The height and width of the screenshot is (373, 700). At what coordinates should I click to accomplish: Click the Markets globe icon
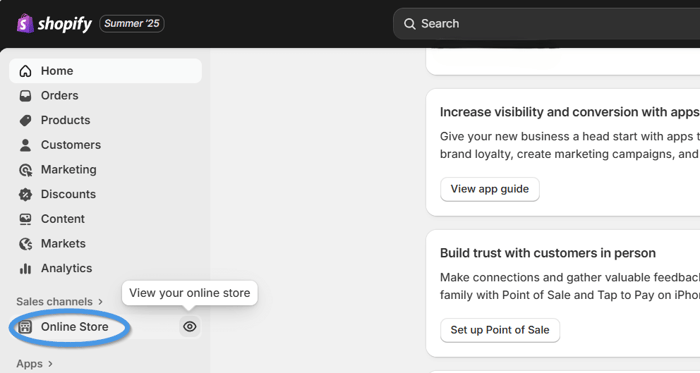25,244
